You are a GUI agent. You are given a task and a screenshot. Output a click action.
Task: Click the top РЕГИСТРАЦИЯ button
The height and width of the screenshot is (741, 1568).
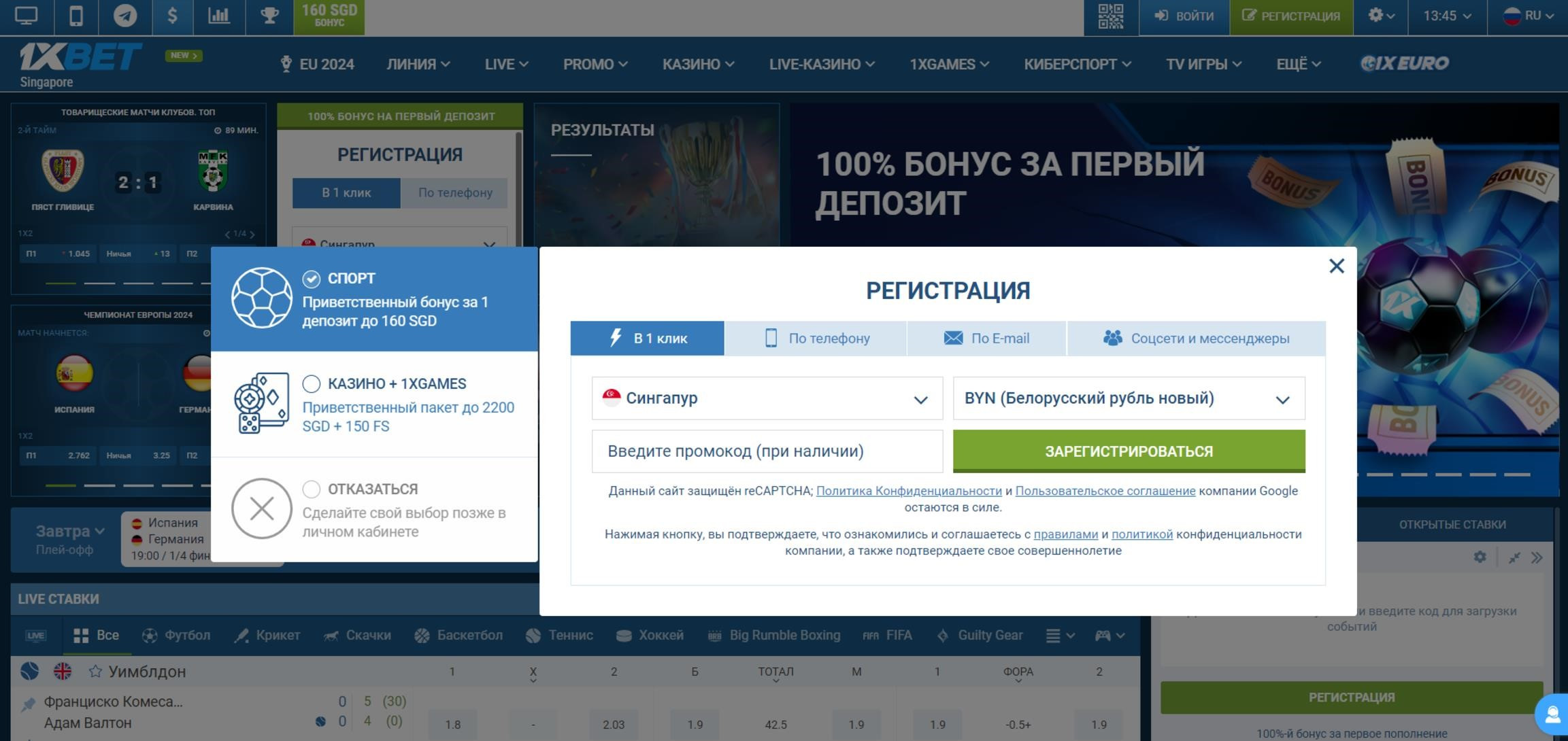[x=1291, y=16]
